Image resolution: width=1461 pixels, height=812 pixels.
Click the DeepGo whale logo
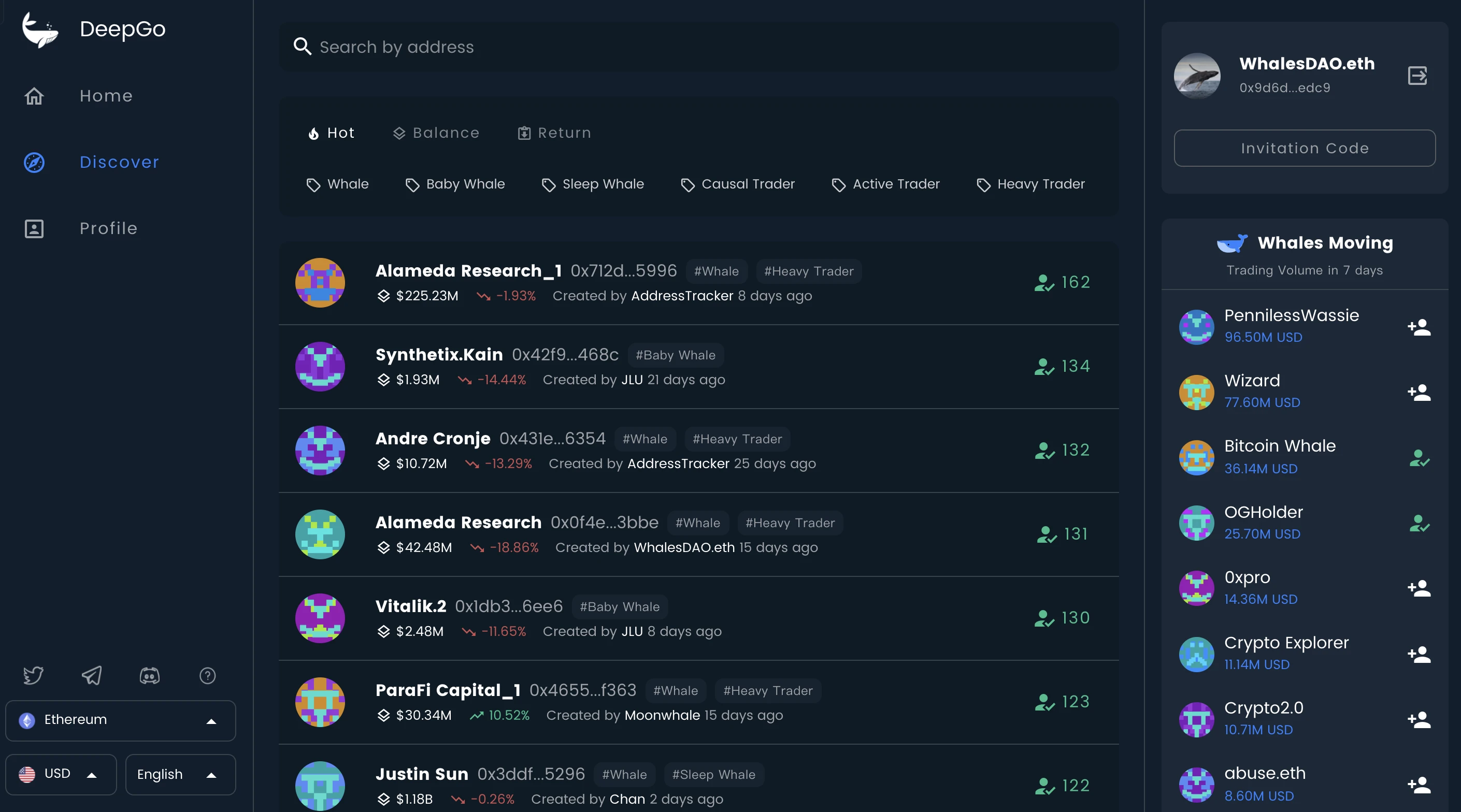pyautogui.click(x=40, y=30)
